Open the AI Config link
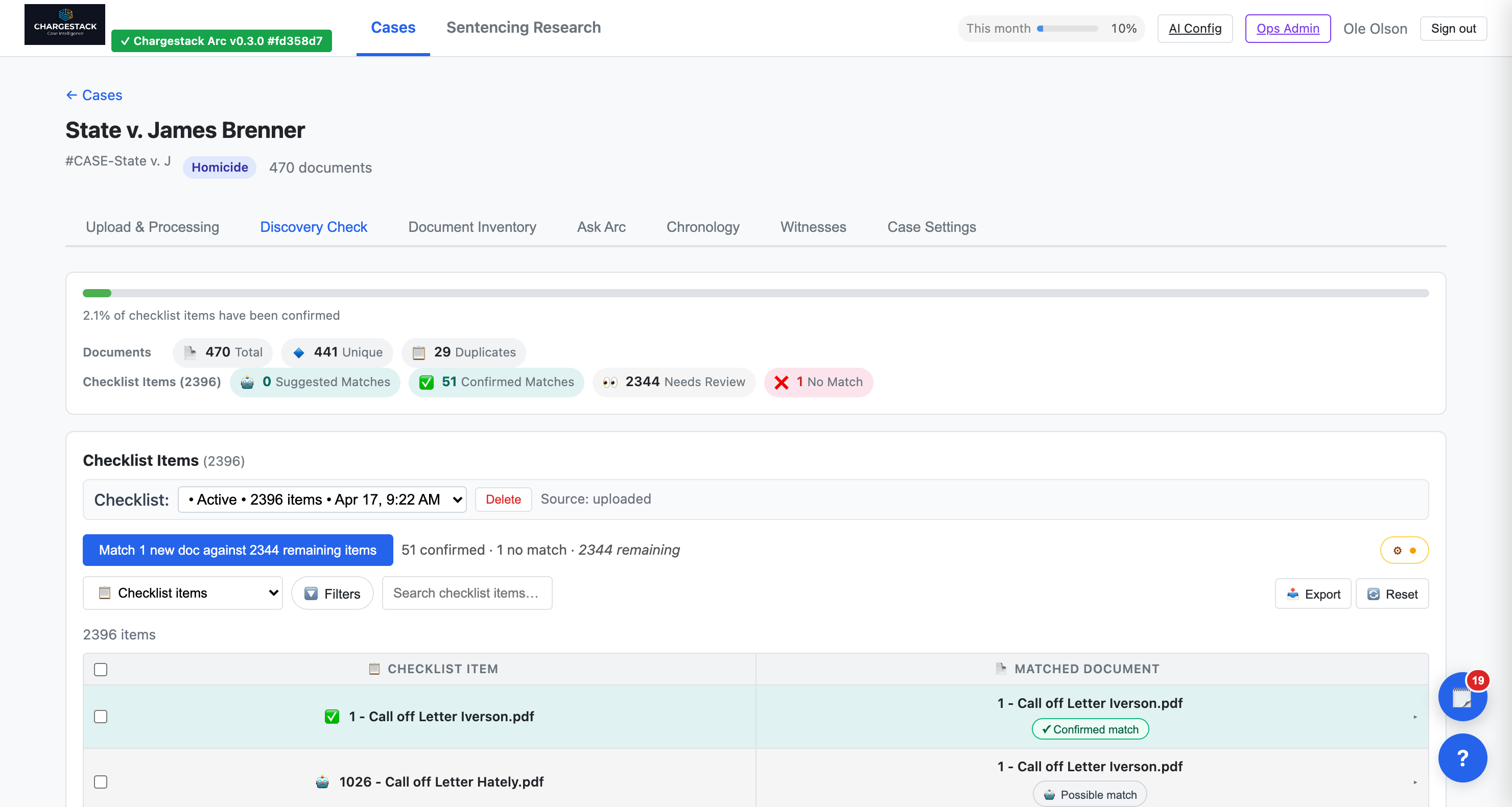Screen dimensions: 1512x807 (1194, 28)
